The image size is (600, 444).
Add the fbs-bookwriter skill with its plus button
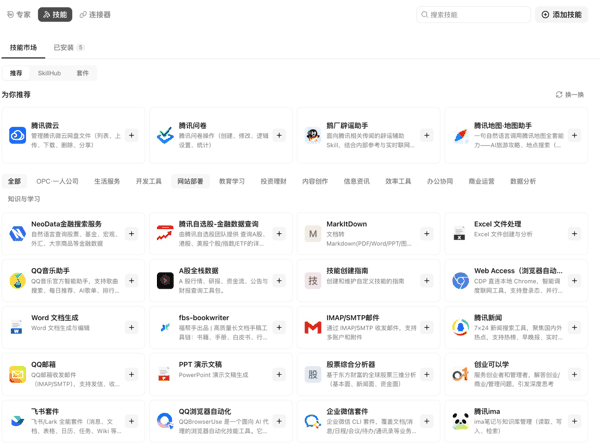279,328
